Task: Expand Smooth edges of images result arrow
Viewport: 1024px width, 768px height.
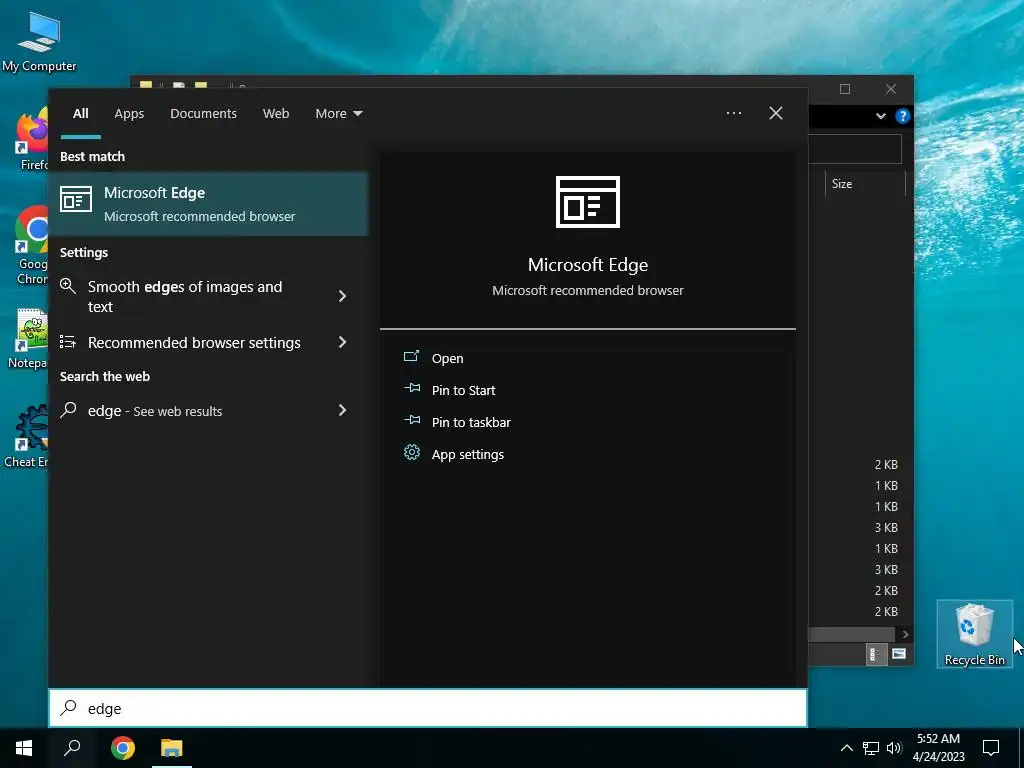Action: pyautogui.click(x=342, y=296)
